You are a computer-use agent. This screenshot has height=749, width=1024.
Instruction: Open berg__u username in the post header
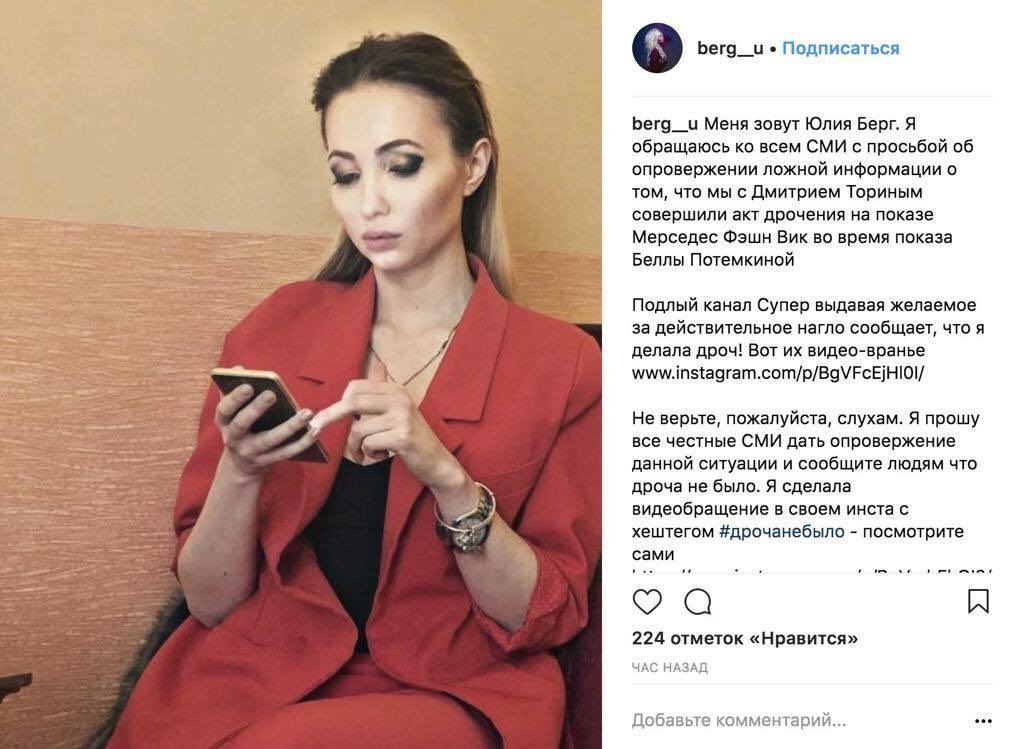point(729,48)
